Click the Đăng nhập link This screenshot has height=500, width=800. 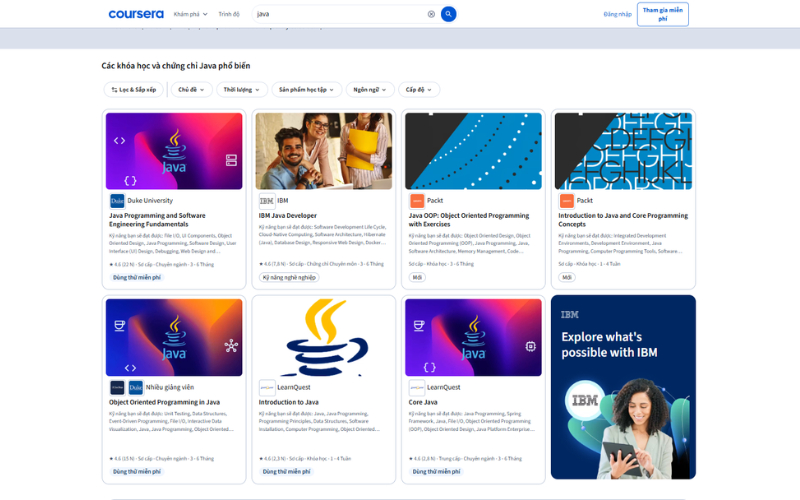(x=617, y=14)
